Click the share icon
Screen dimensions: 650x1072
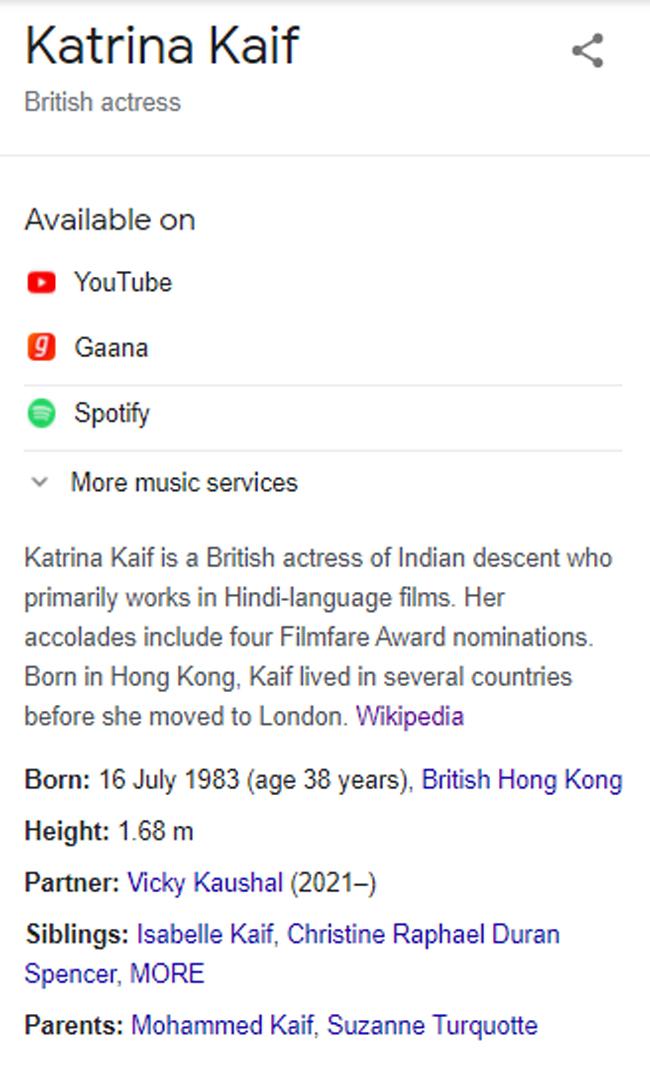coord(587,51)
